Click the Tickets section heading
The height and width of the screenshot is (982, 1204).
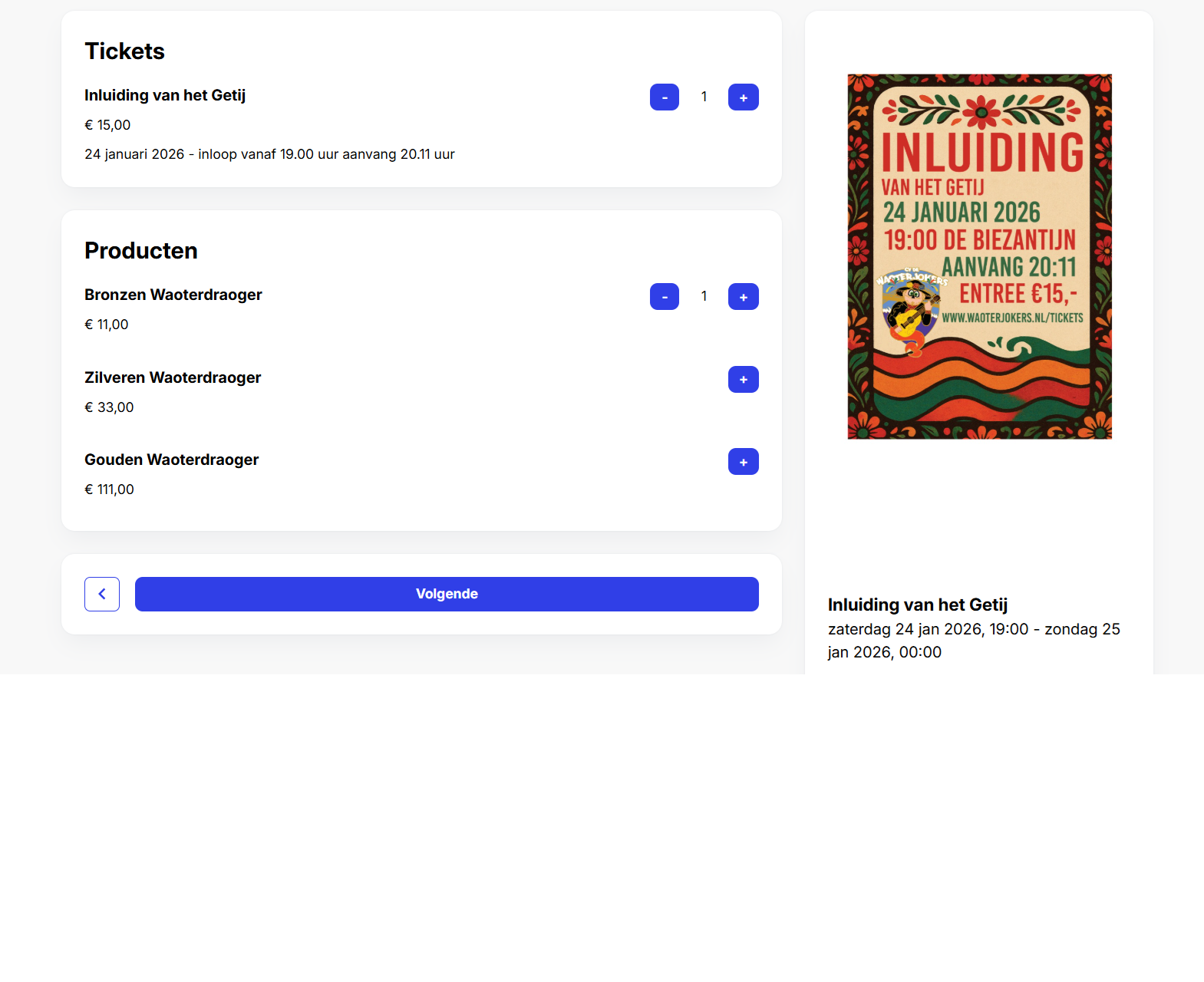coord(124,51)
